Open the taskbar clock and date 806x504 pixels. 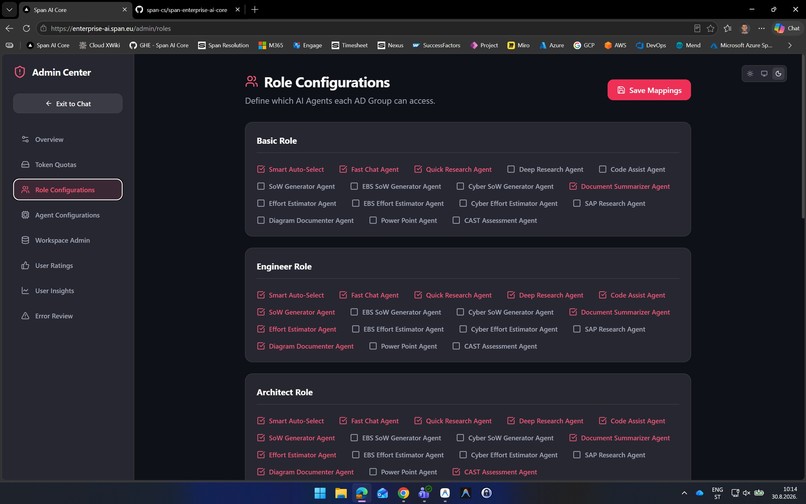pyautogui.click(x=785, y=493)
